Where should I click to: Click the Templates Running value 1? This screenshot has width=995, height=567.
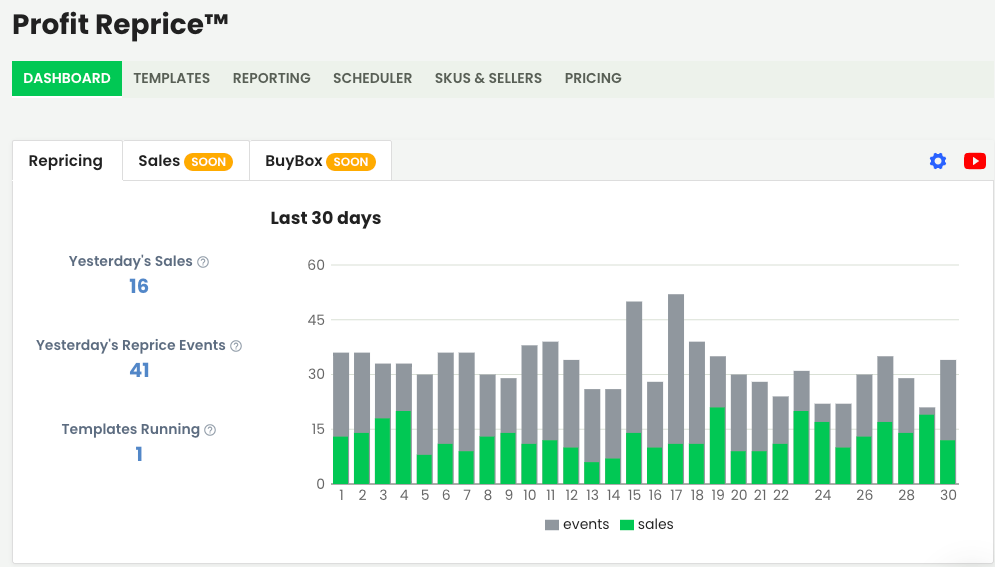[139, 454]
